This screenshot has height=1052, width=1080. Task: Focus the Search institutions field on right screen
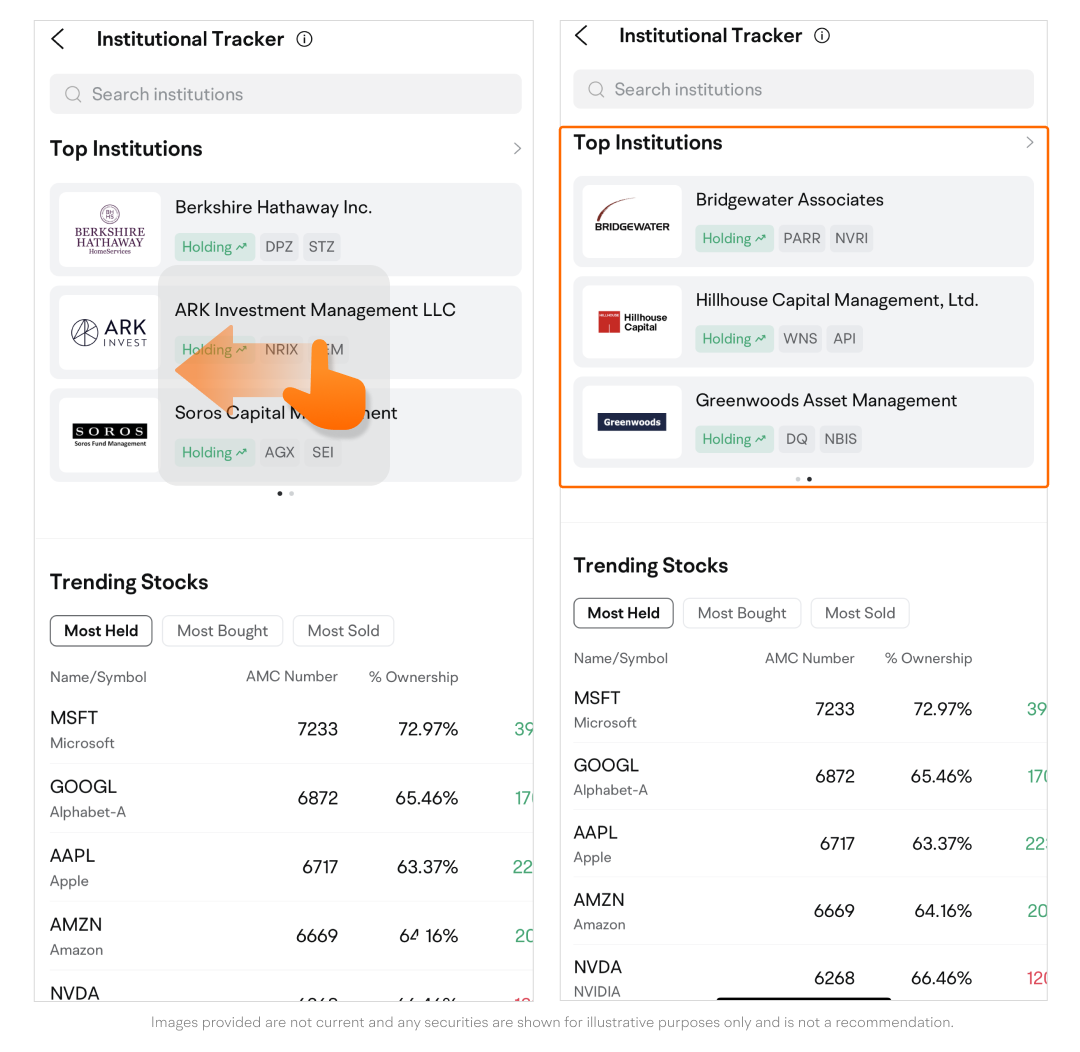pyautogui.click(x=803, y=90)
